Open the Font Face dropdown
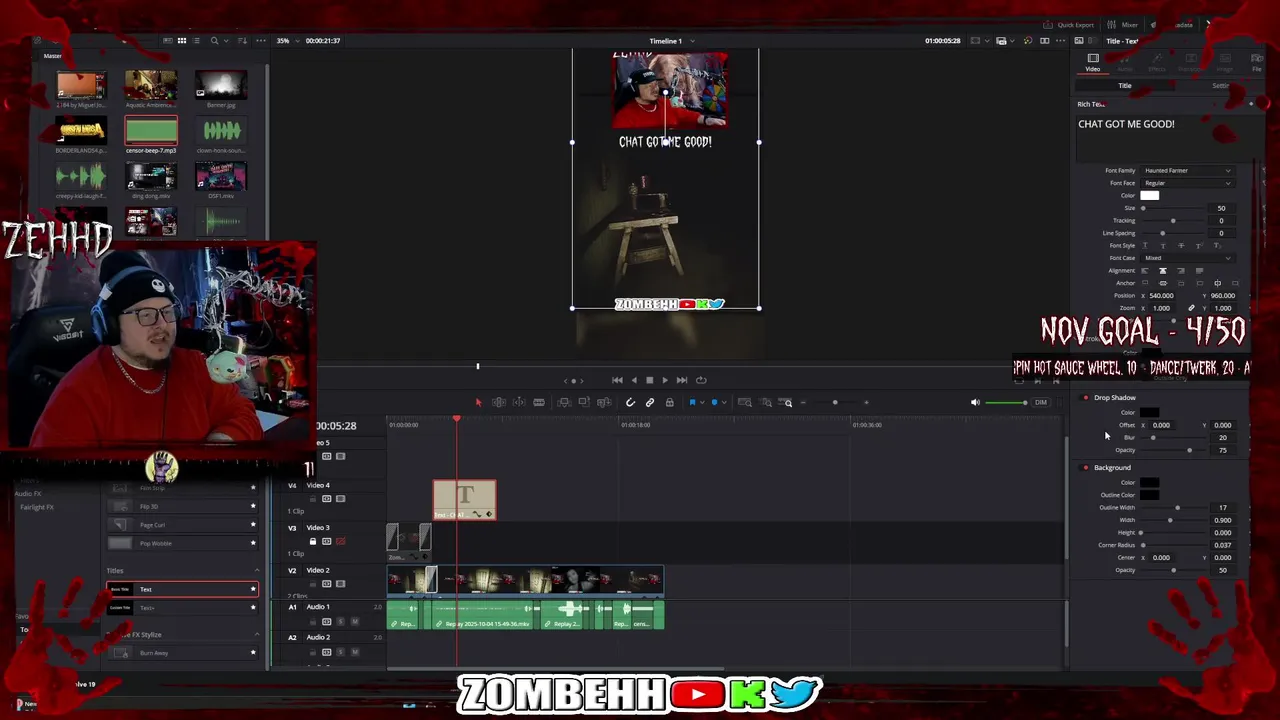Image resolution: width=1280 pixels, height=720 pixels. point(1187,183)
